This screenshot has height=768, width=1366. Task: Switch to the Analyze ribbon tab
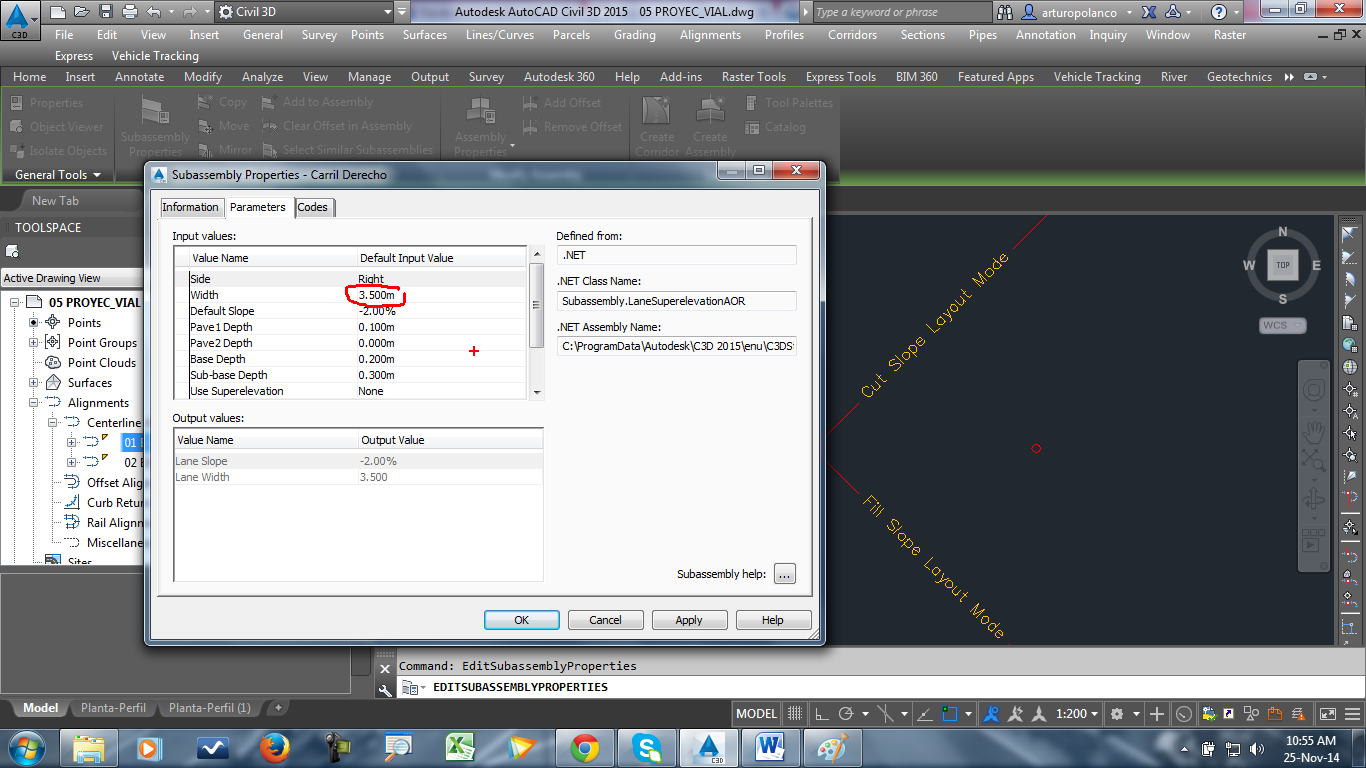coord(262,77)
